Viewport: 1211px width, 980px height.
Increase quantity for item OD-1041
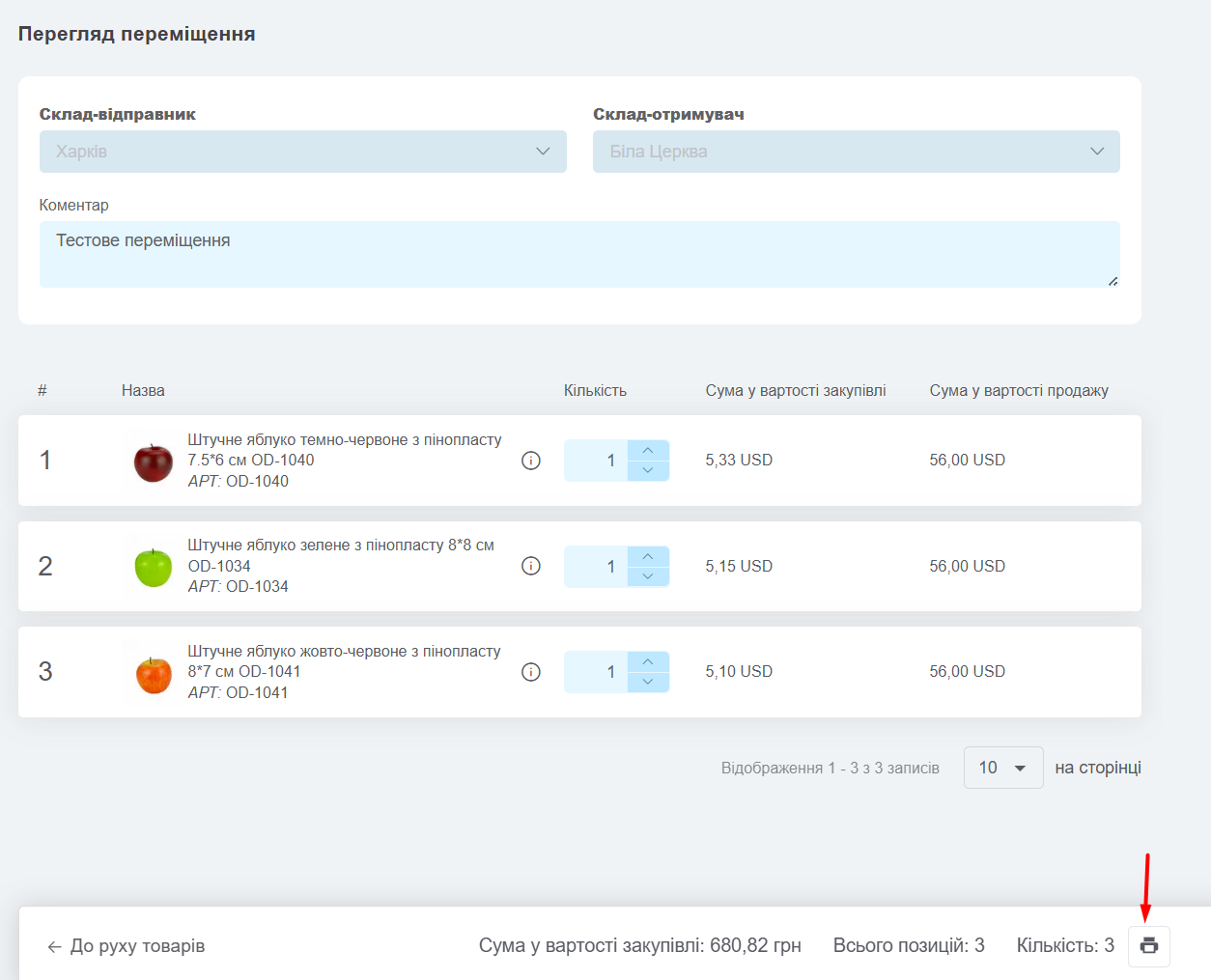click(648, 661)
